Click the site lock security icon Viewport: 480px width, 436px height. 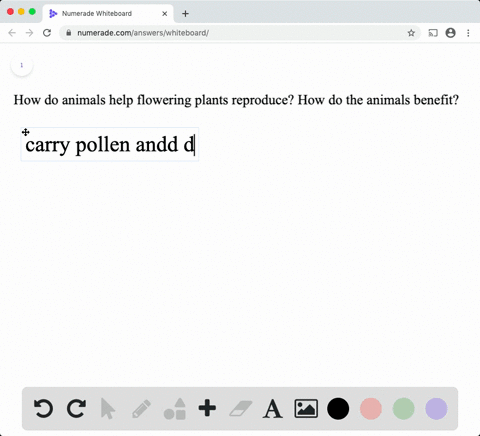point(69,33)
